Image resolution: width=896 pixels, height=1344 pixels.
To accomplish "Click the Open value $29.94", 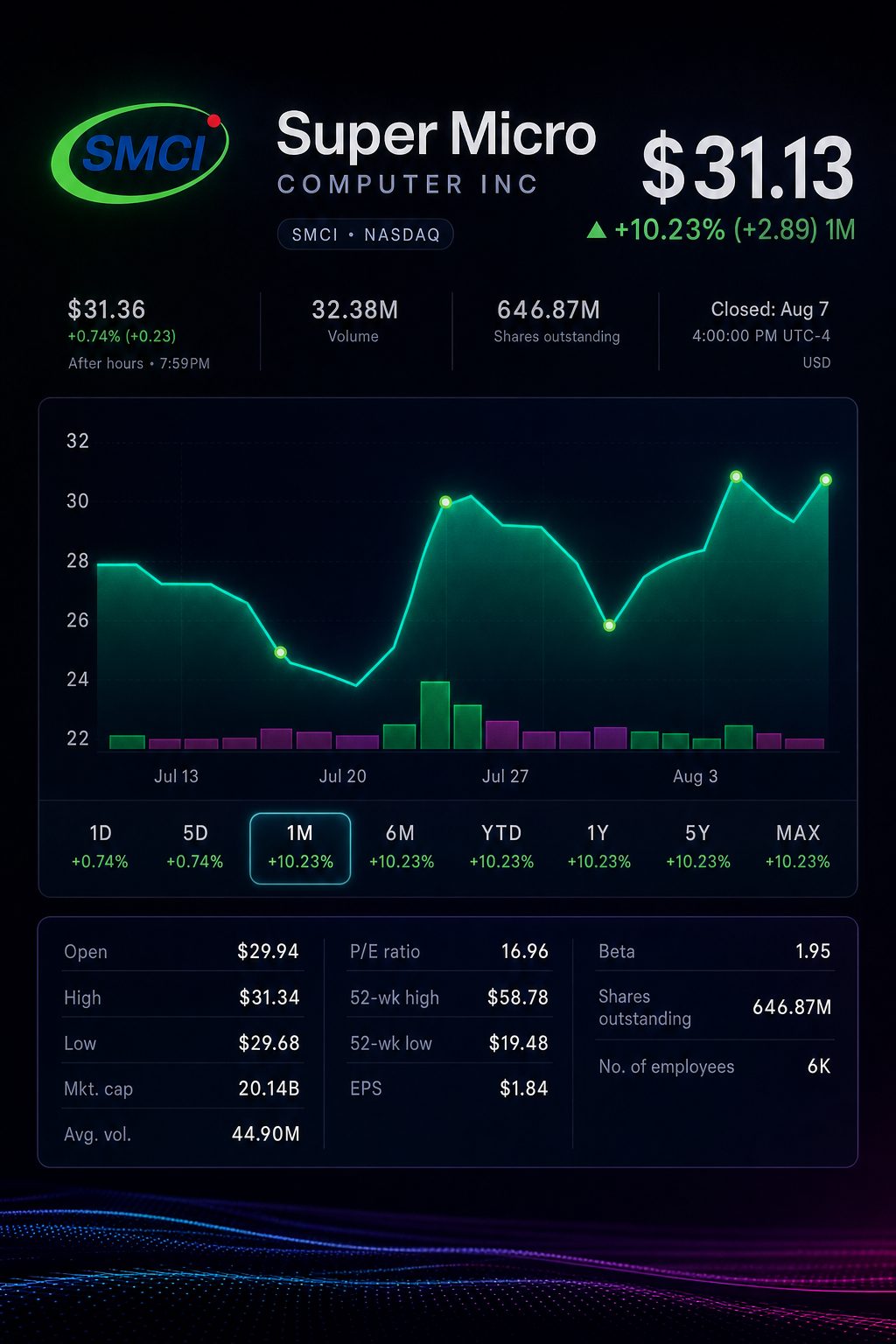I will (x=268, y=951).
